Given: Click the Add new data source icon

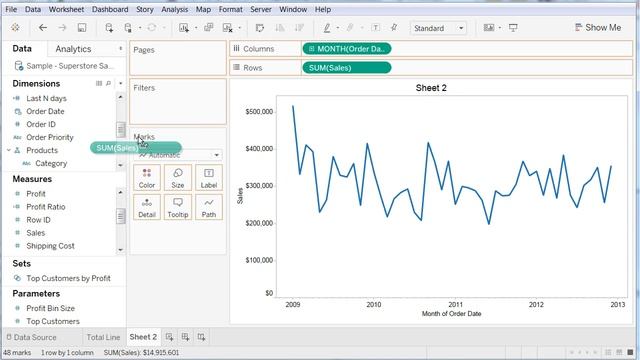Looking at the screenshot, I should pos(109,28).
